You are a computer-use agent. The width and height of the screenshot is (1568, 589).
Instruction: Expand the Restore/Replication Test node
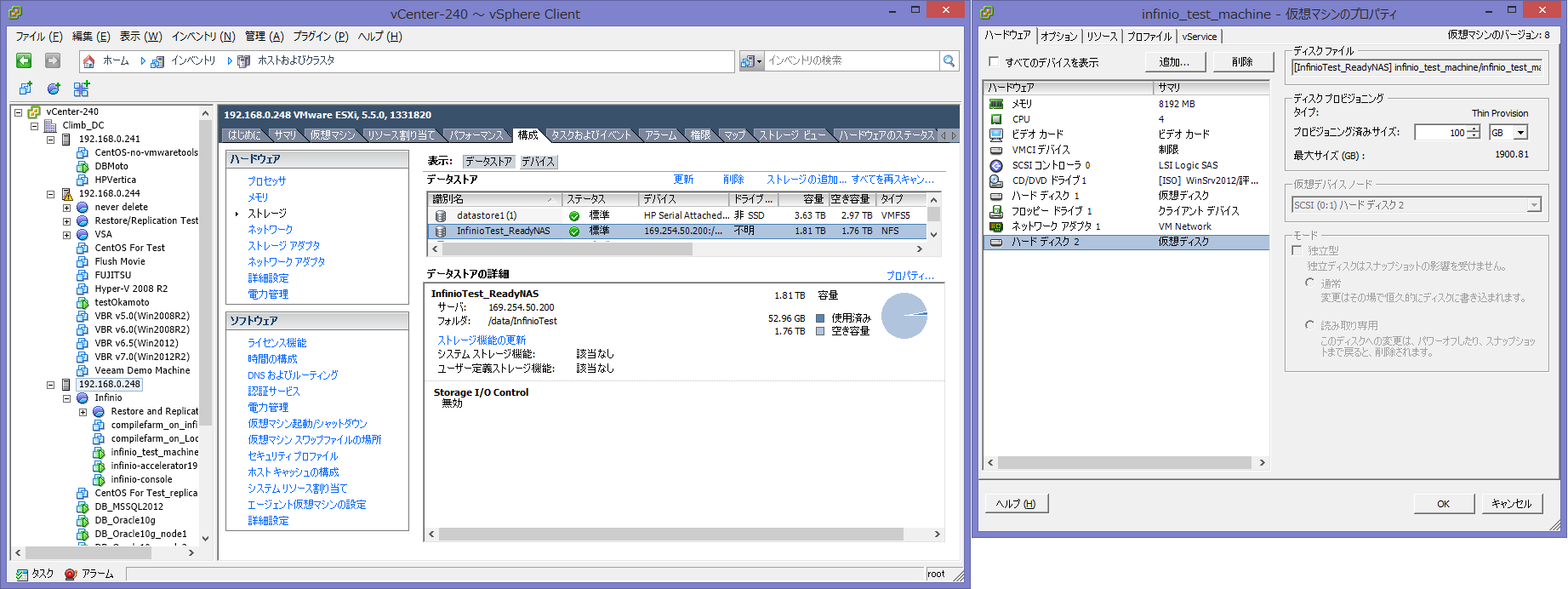click(66, 220)
